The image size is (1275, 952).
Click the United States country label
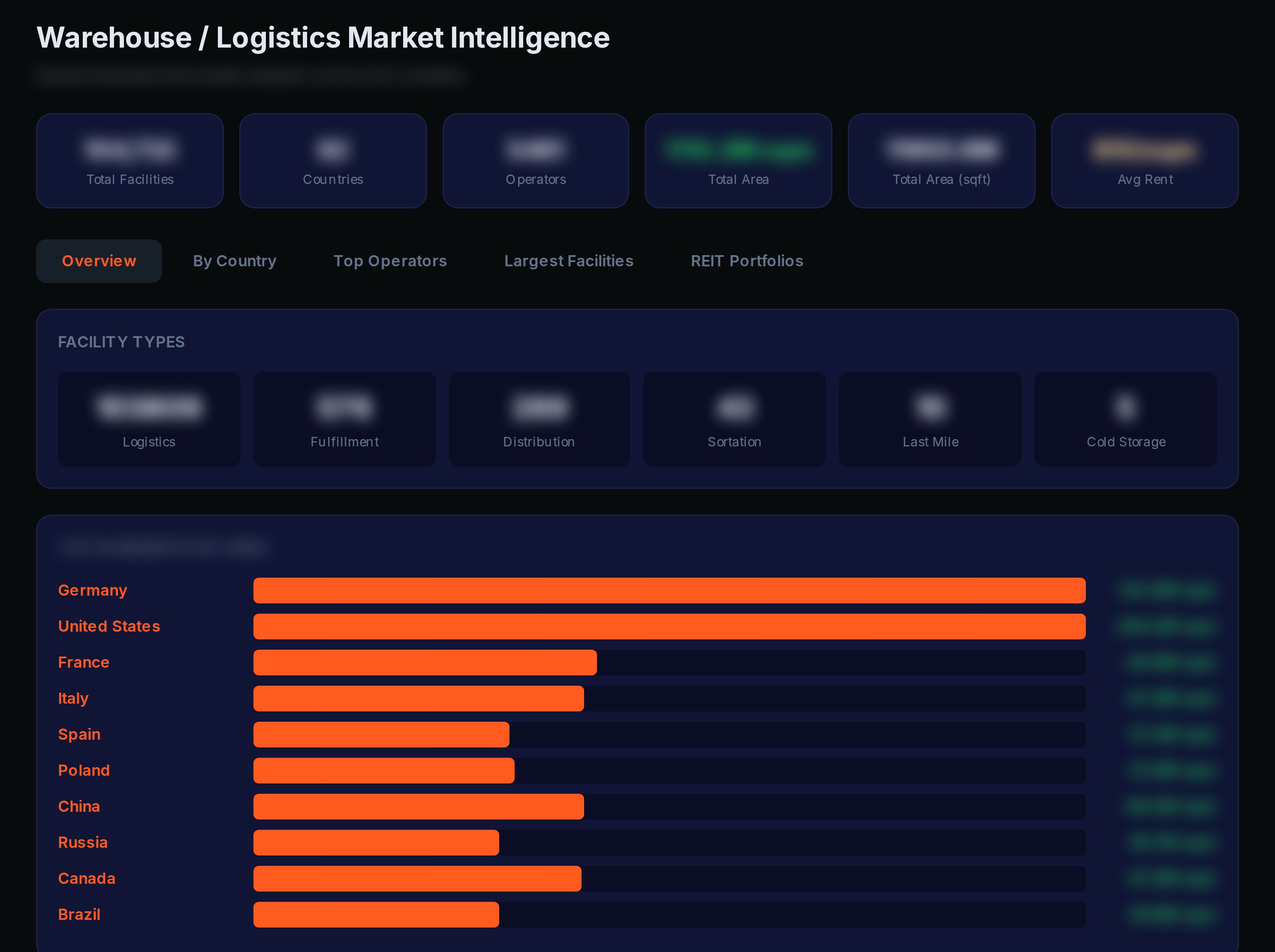[109, 627]
